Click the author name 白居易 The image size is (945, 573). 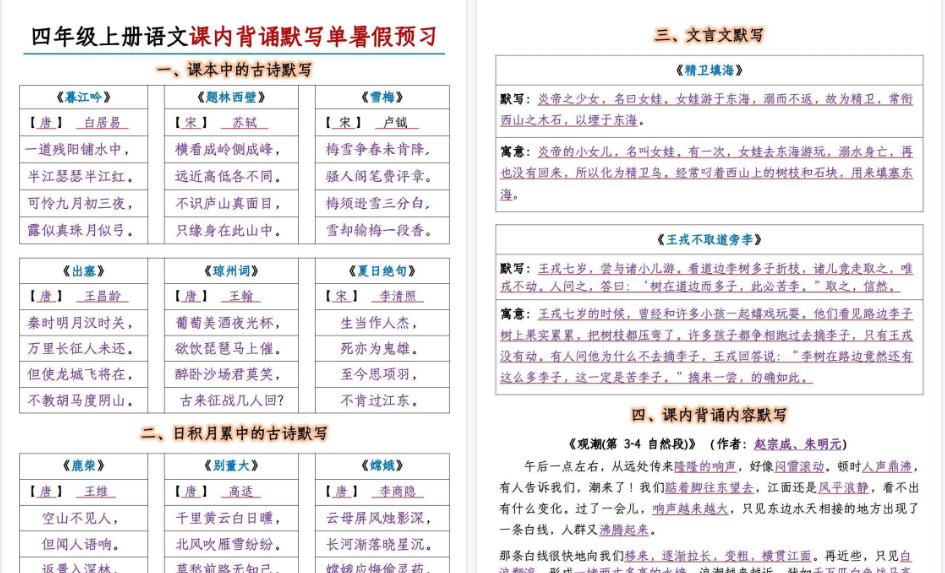click(x=102, y=123)
